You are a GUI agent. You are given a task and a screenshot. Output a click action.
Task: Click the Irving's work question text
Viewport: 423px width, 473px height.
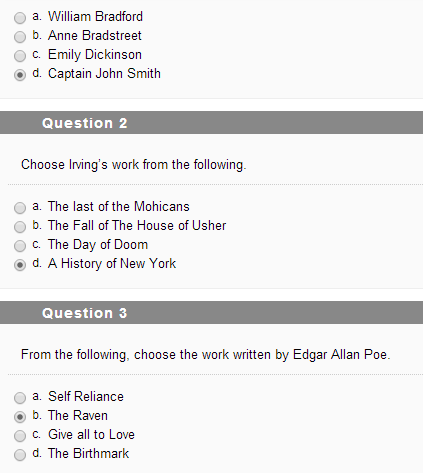pyautogui.click(x=134, y=165)
